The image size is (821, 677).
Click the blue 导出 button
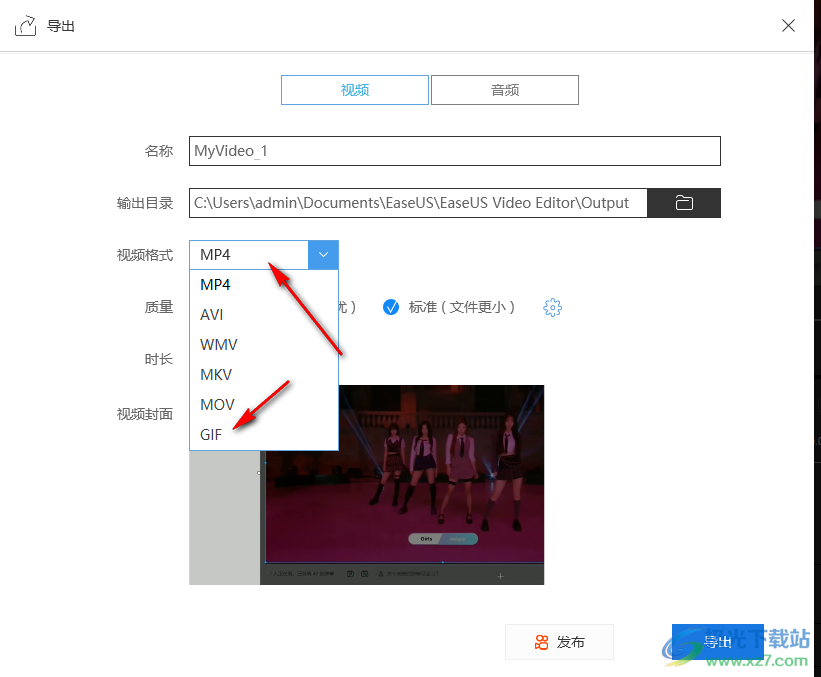pyautogui.click(x=717, y=642)
